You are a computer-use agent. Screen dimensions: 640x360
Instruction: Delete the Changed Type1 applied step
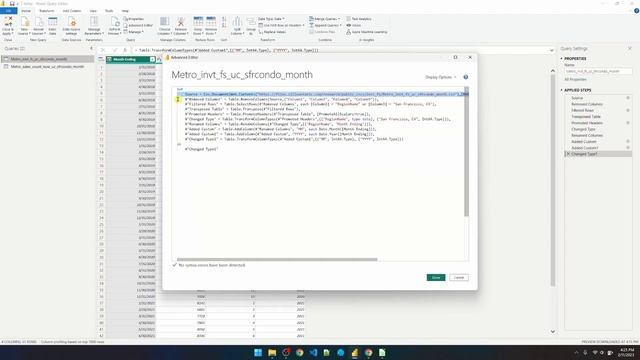pyautogui.click(x=568, y=154)
